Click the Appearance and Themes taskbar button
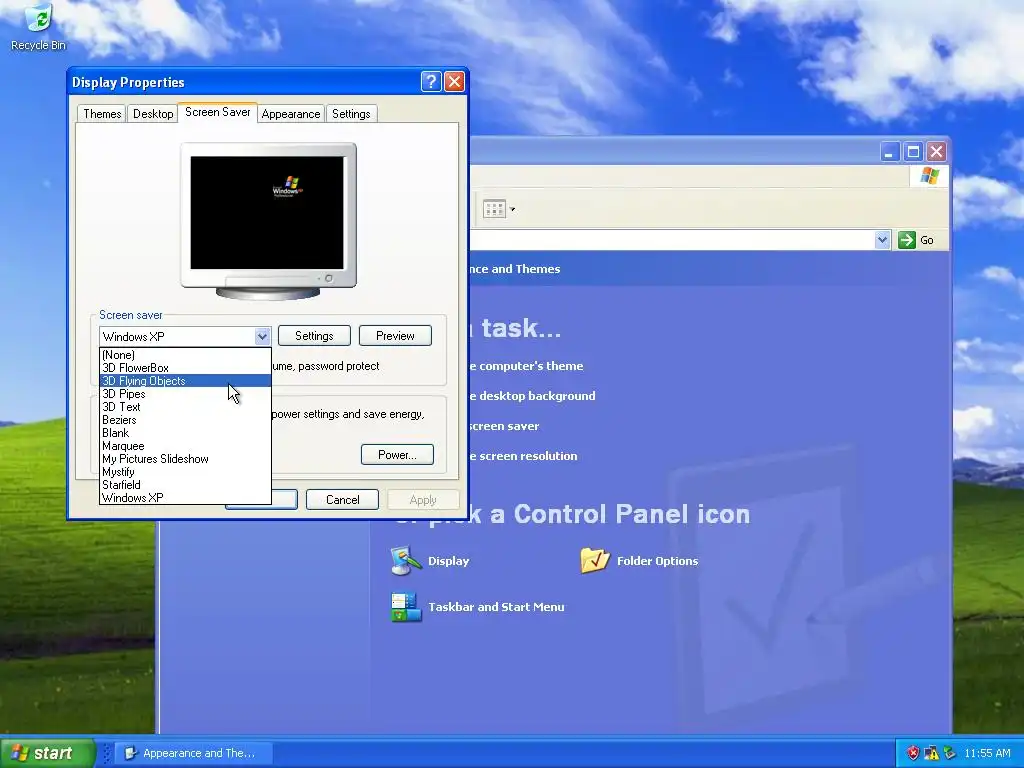 [x=193, y=753]
